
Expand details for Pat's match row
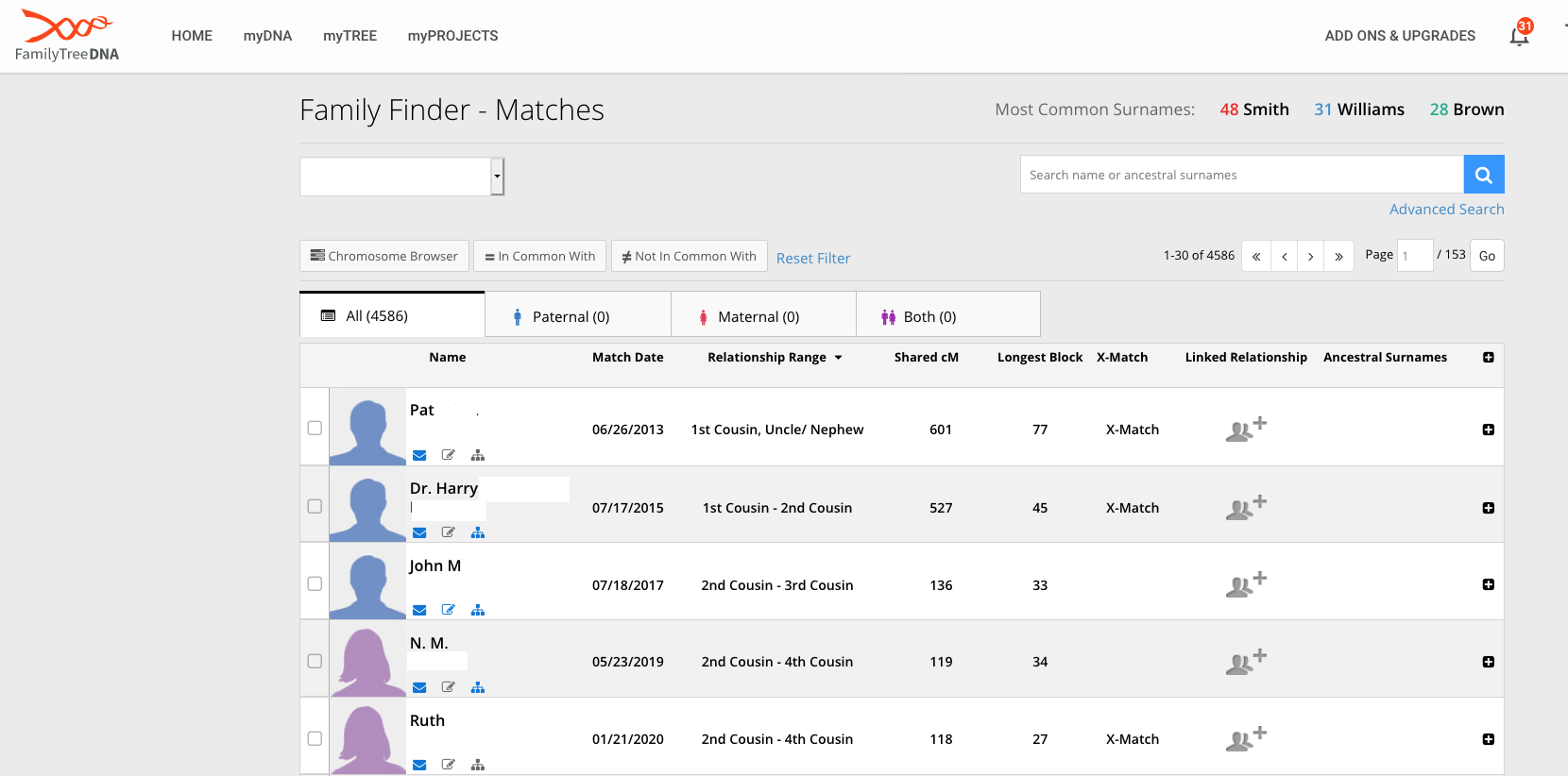(x=1488, y=430)
